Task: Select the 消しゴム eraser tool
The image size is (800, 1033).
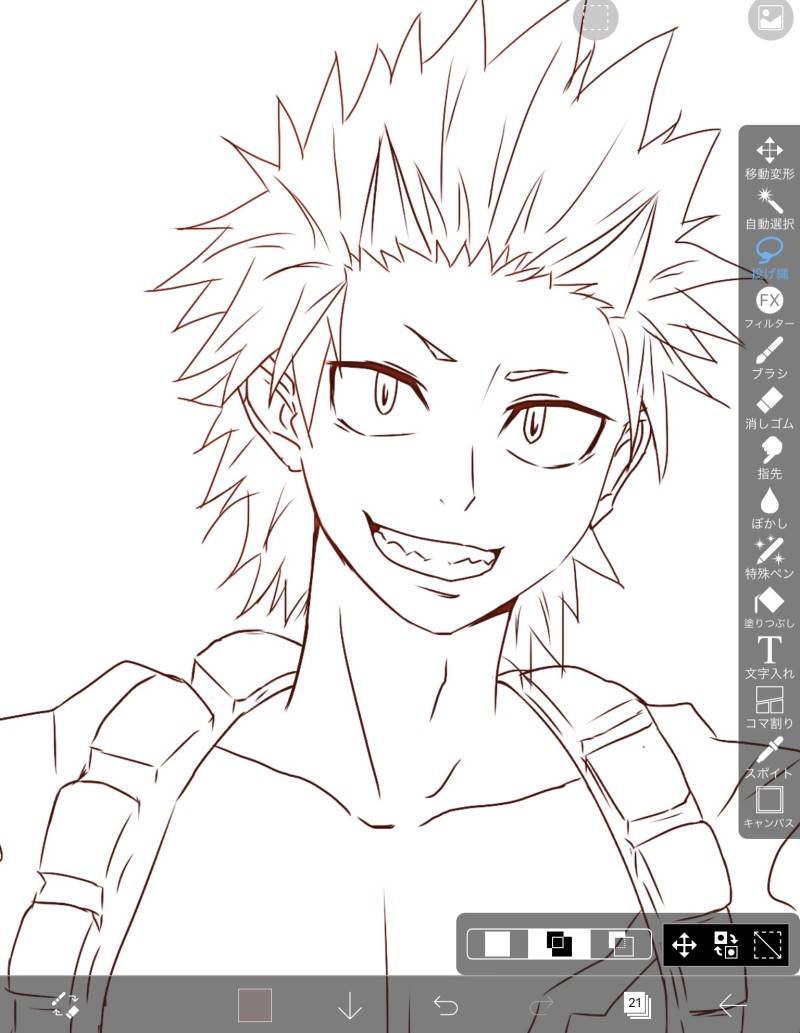Action: (769, 408)
